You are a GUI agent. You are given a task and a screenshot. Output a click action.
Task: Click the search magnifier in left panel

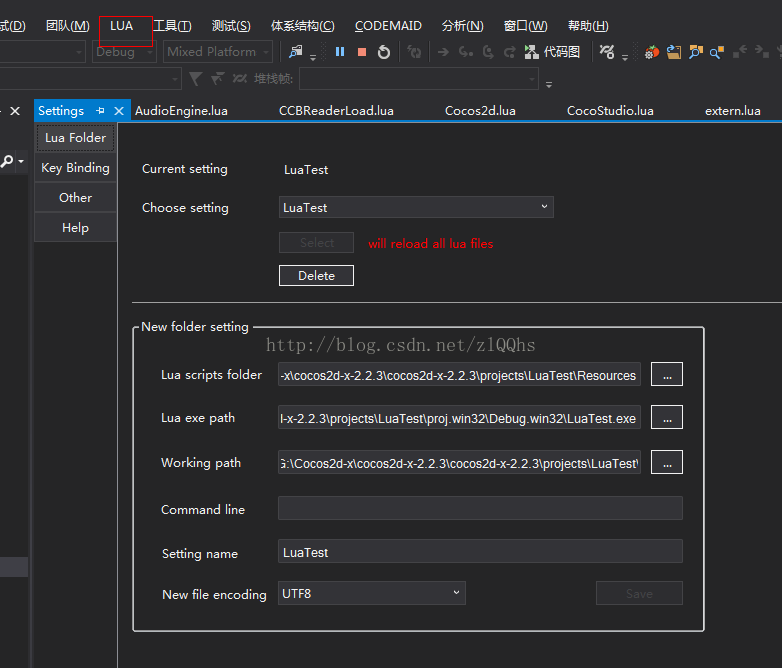[x=7, y=161]
